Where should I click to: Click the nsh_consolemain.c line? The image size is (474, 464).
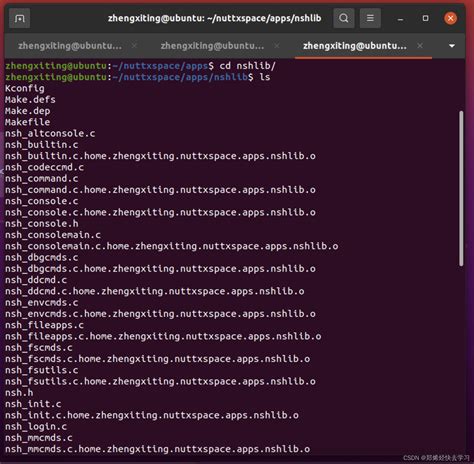53,235
